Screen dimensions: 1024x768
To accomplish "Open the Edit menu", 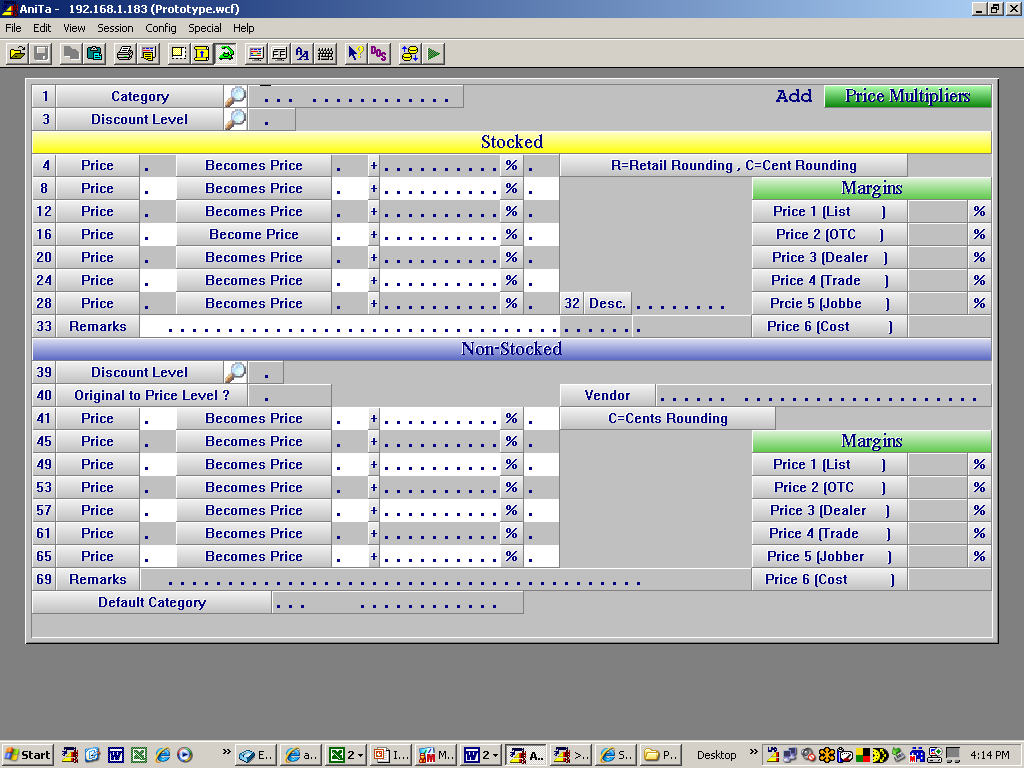I will [42, 28].
